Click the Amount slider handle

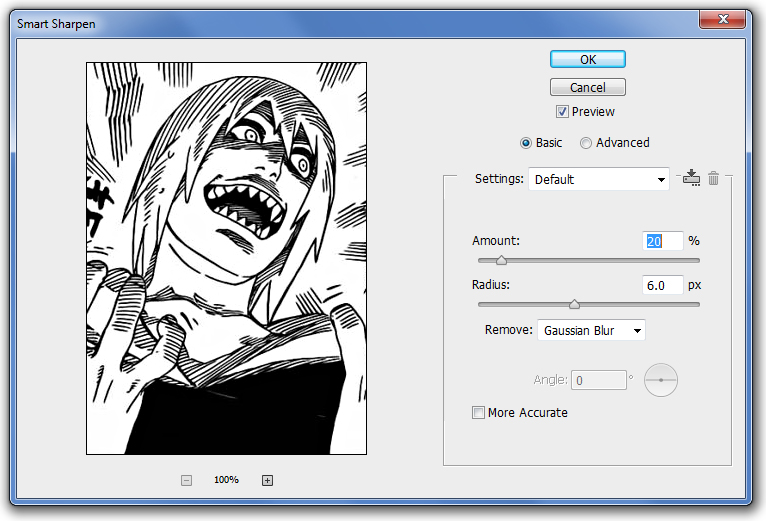[x=501, y=260]
